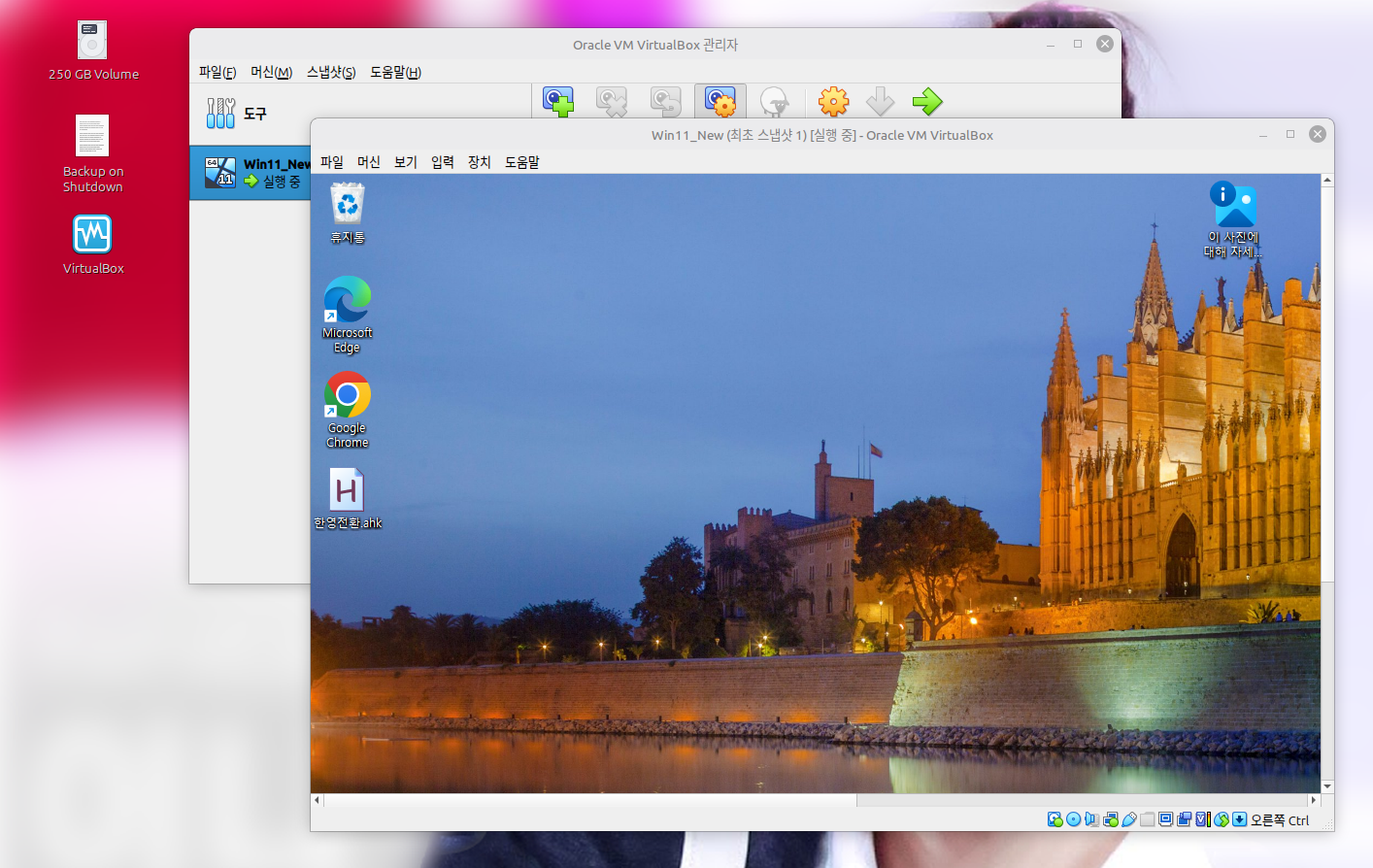The image size is (1373, 868).
Task: Click the Take Snapshot toolbar icon
Action: click(558, 101)
